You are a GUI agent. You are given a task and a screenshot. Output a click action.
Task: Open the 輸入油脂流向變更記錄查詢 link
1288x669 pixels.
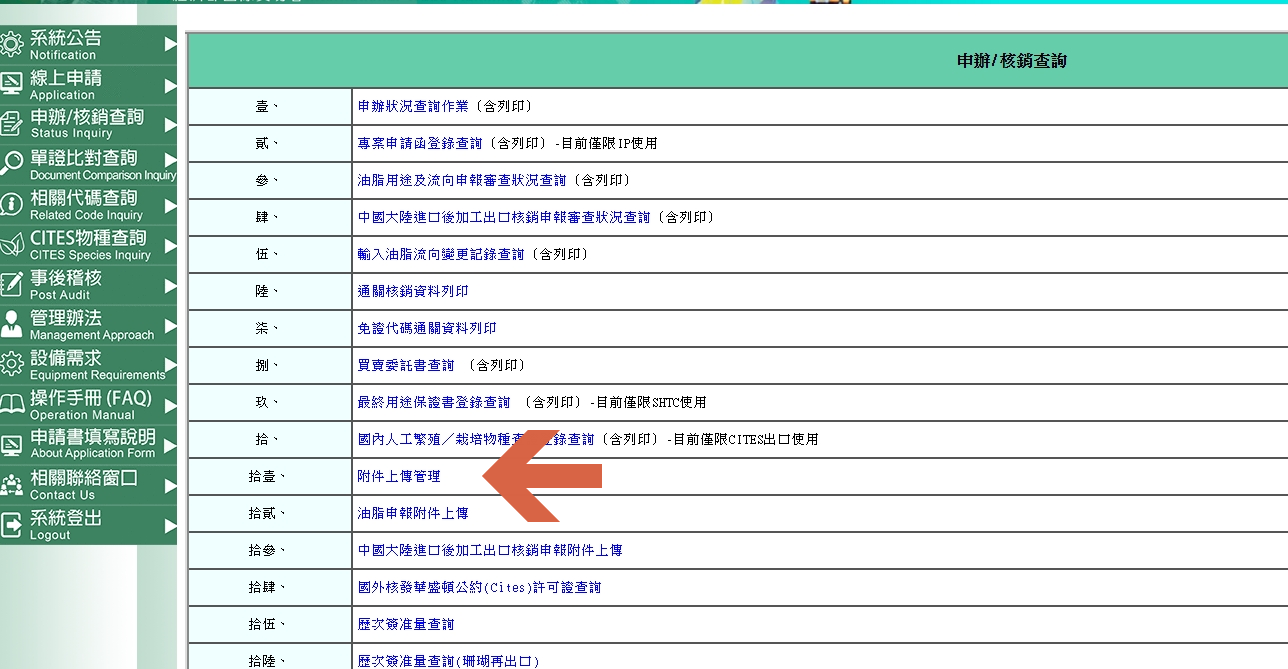coord(441,254)
